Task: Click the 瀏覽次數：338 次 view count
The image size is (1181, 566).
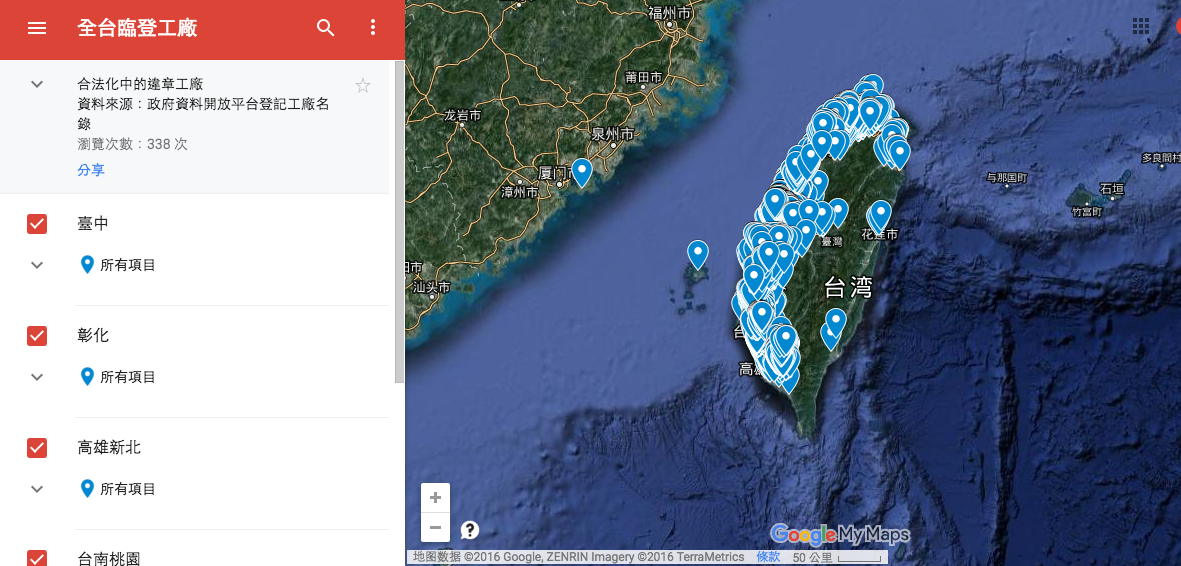Action: tap(132, 144)
